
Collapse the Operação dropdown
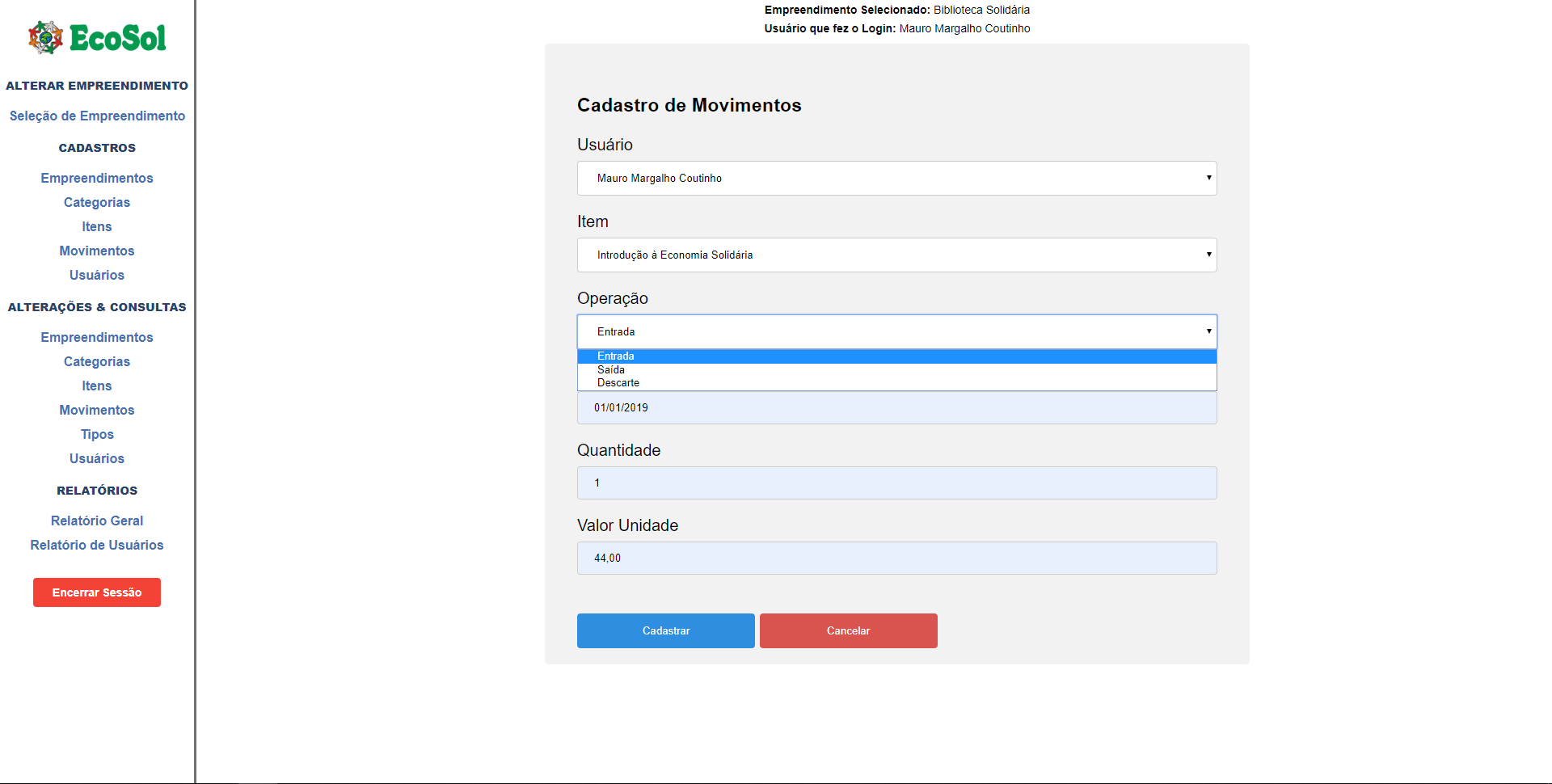pos(896,331)
